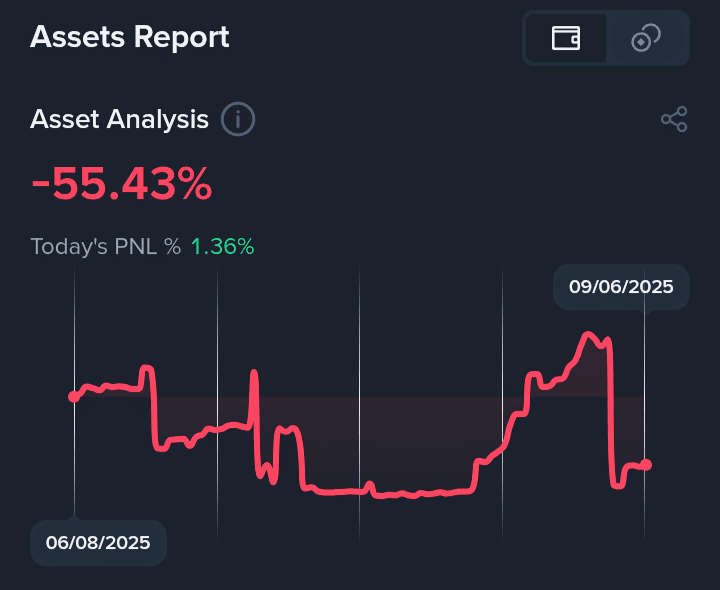This screenshot has height=590, width=720.
Task: Click the -55.43% total return value
Action: coord(122,184)
